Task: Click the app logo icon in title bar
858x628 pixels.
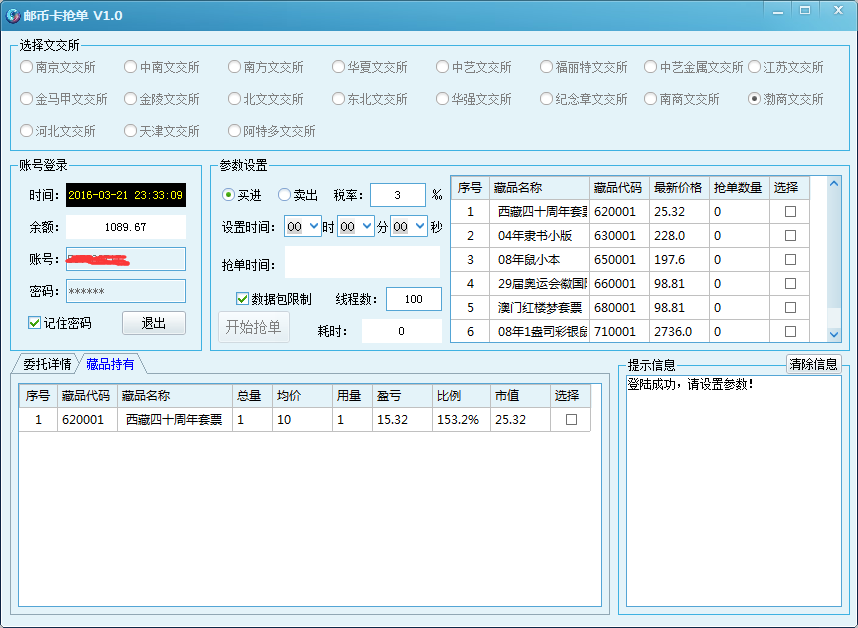Action: [14, 15]
